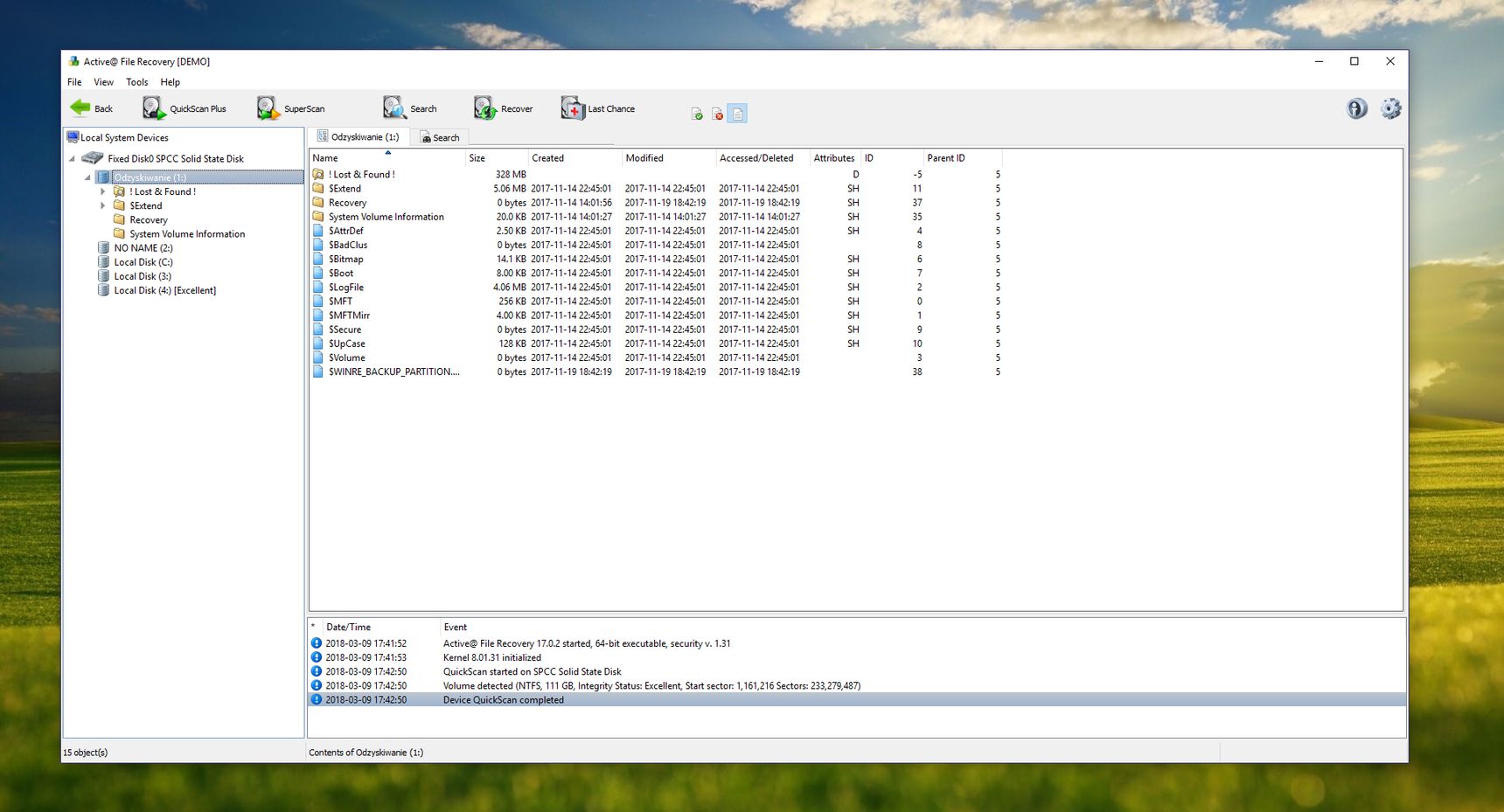1504x812 pixels.
Task: Select the $AttrDef file row
Action: [656, 231]
